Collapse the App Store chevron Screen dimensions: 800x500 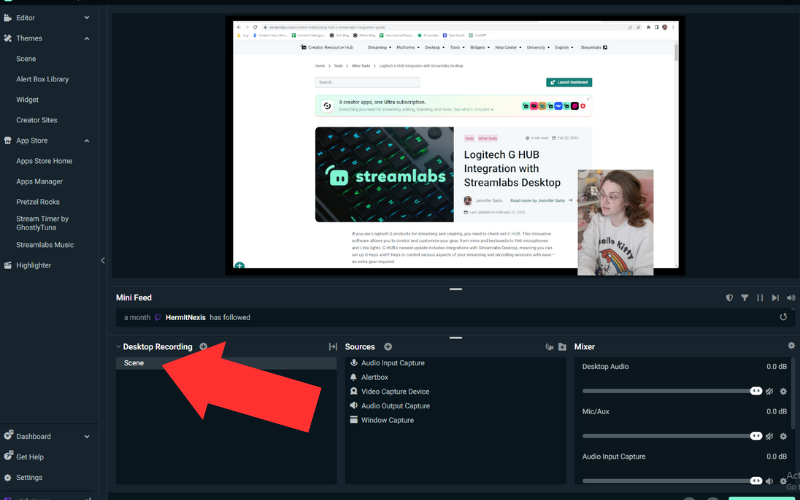[87, 140]
